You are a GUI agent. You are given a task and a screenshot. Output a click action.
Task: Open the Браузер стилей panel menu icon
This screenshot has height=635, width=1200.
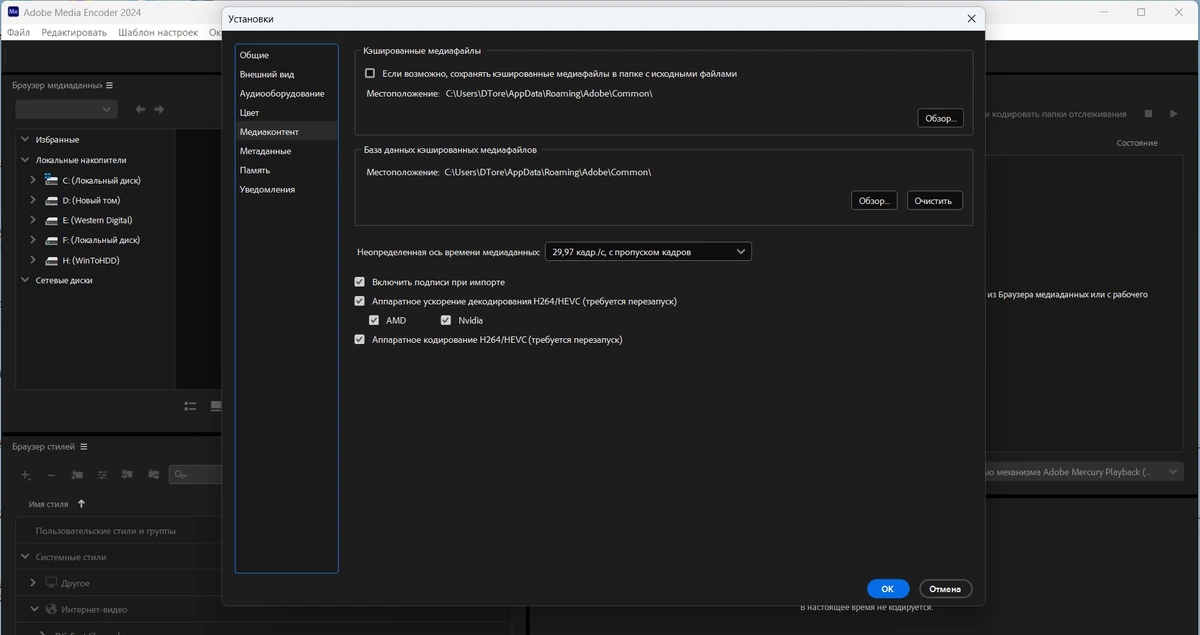[x=84, y=447]
